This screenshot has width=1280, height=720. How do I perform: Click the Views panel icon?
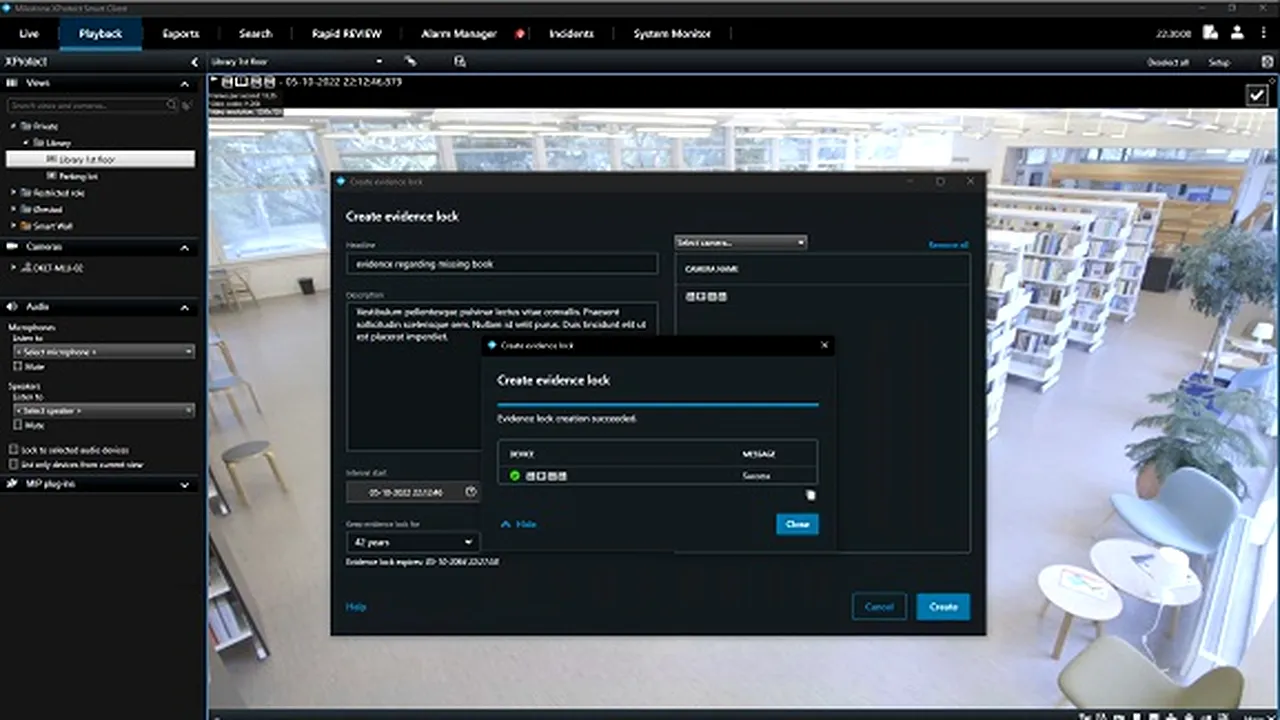point(12,83)
